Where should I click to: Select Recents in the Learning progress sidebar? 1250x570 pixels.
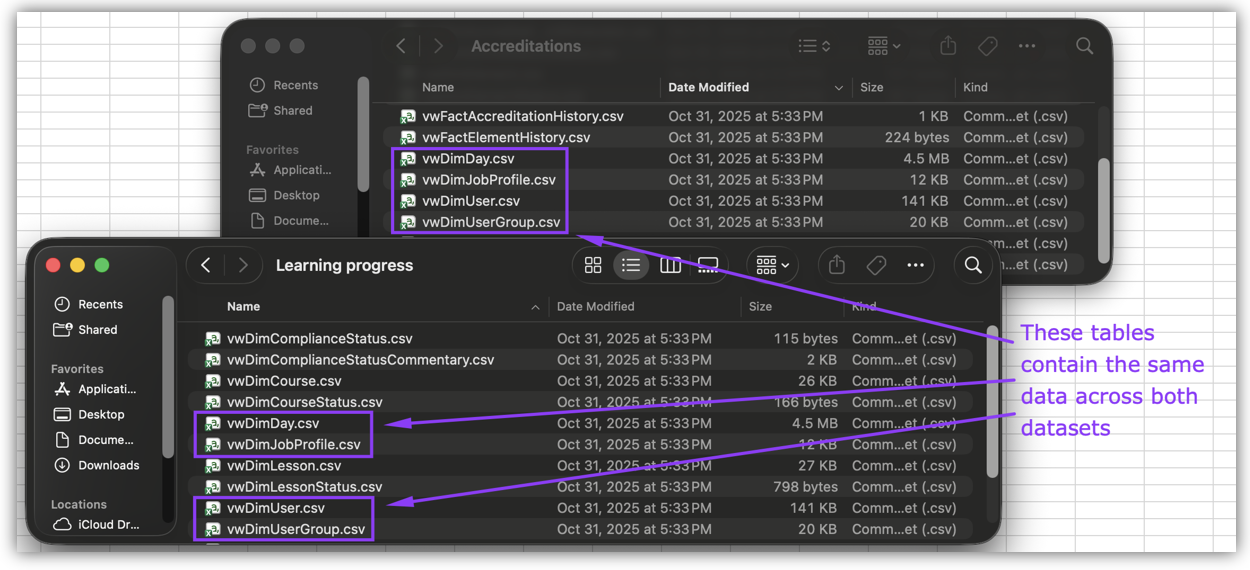[x=100, y=304]
